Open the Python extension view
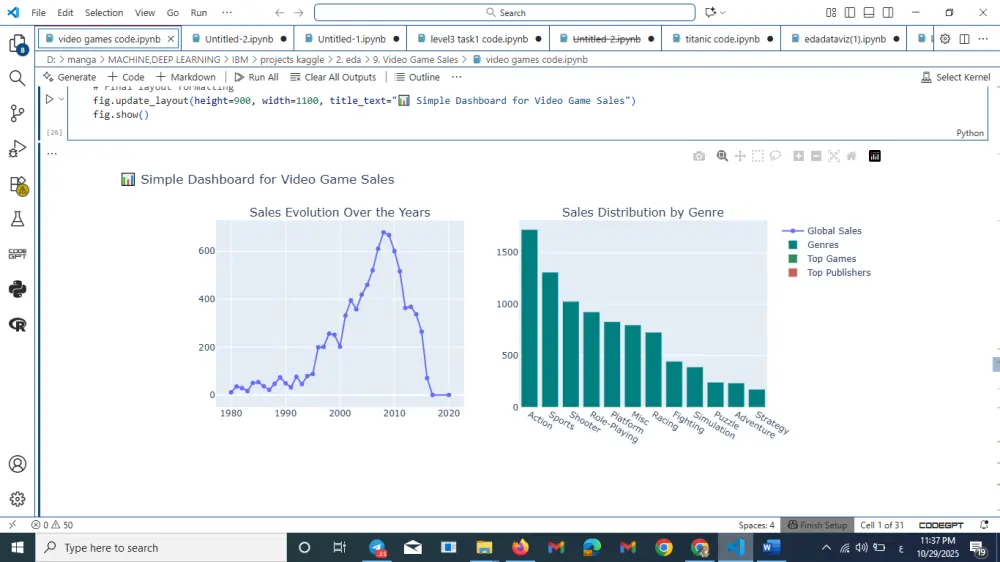This screenshot has height=562, width=1000. (x=17, y=289)
